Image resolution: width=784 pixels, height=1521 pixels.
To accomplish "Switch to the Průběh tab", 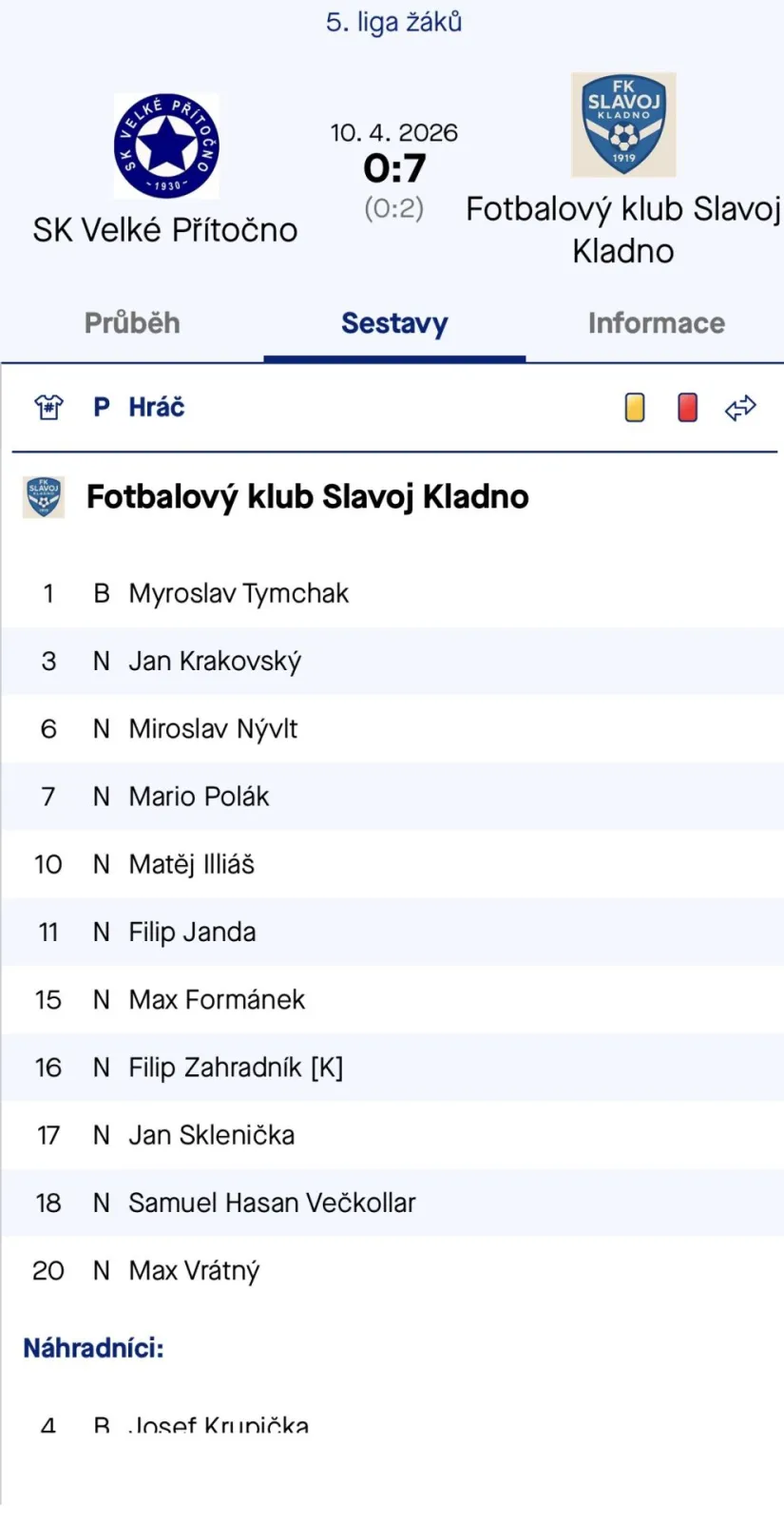I will [x=132, y=323].
